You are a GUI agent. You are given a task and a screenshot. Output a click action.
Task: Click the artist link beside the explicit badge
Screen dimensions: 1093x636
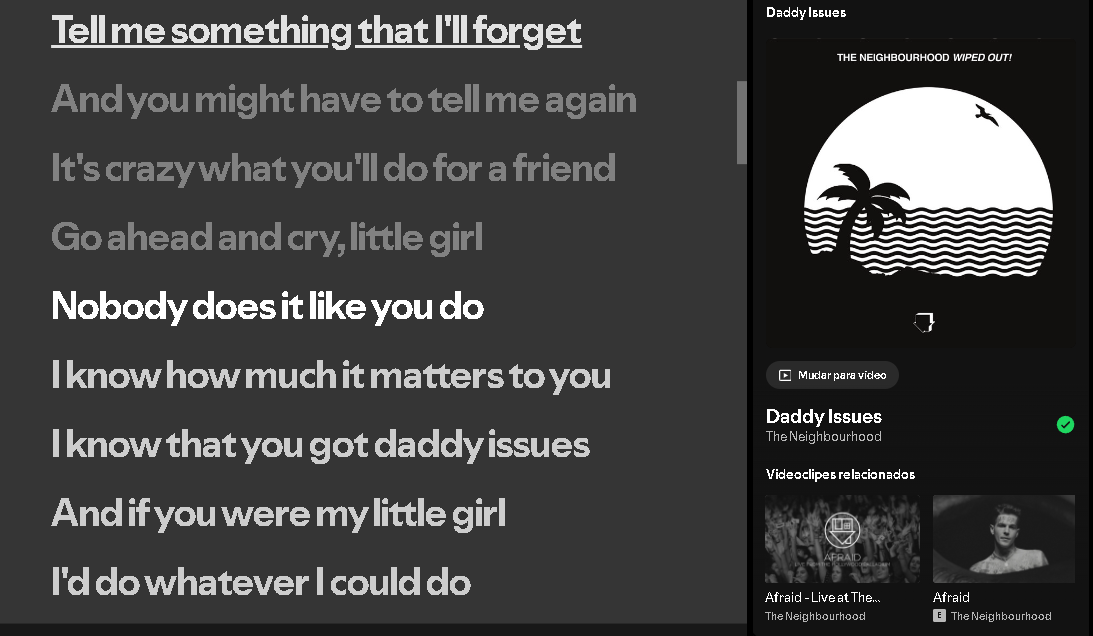coord(1001,616)
